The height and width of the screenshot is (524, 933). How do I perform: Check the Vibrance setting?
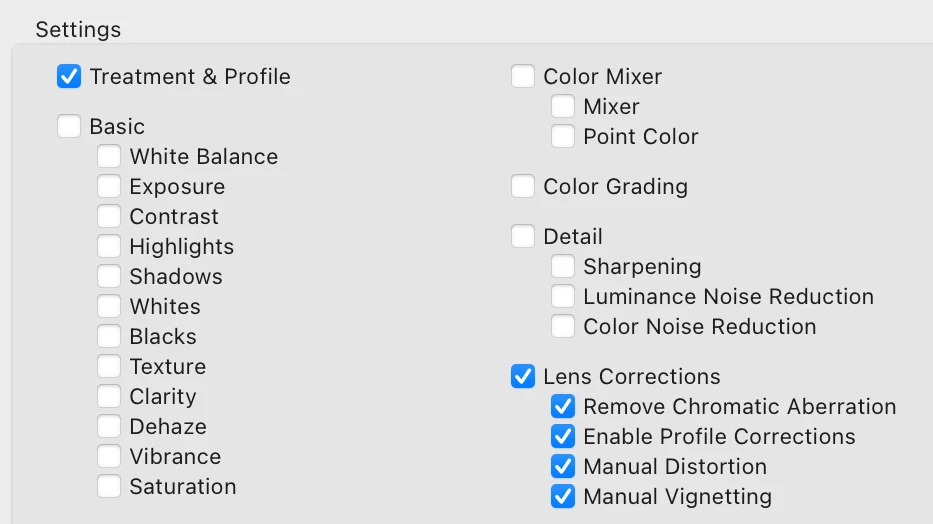(109, 457)
